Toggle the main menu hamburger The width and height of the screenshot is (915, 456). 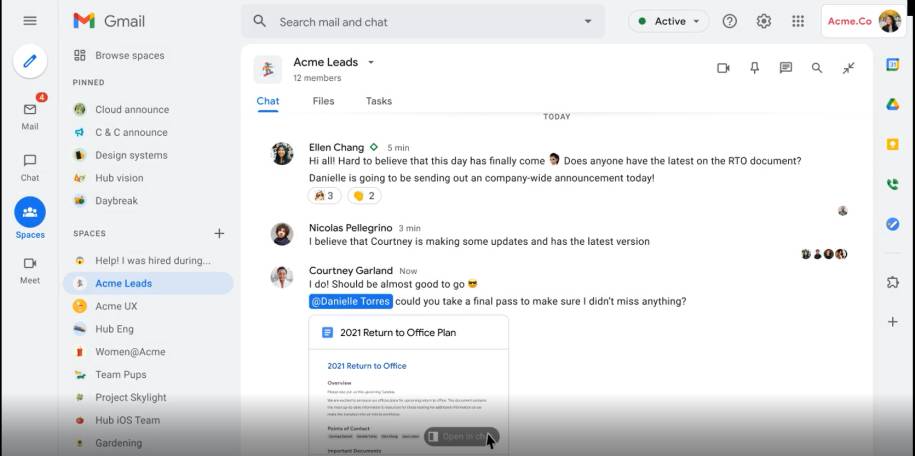[30, 21]
